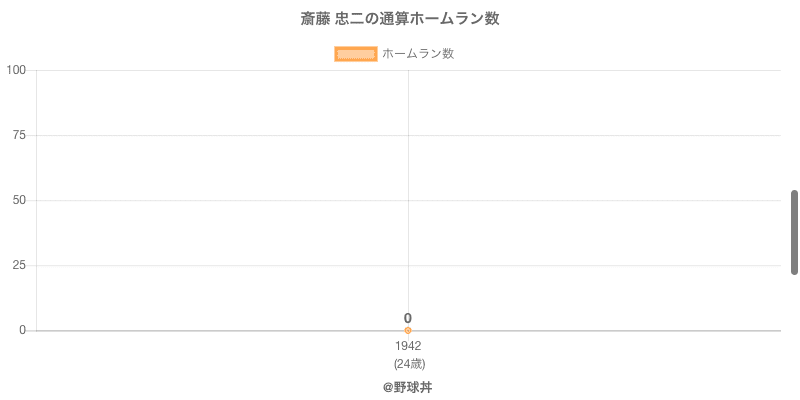Click the 0 y-axis tick label
The image size is (800, 400).
coord(23,330)
